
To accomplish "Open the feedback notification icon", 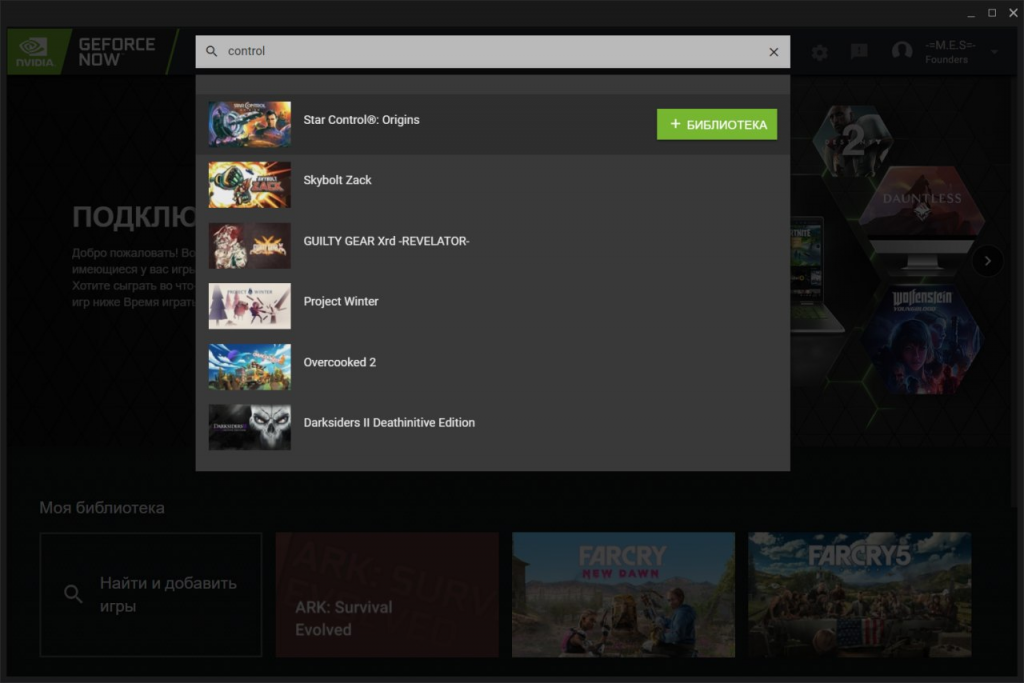I will [859, 52].
